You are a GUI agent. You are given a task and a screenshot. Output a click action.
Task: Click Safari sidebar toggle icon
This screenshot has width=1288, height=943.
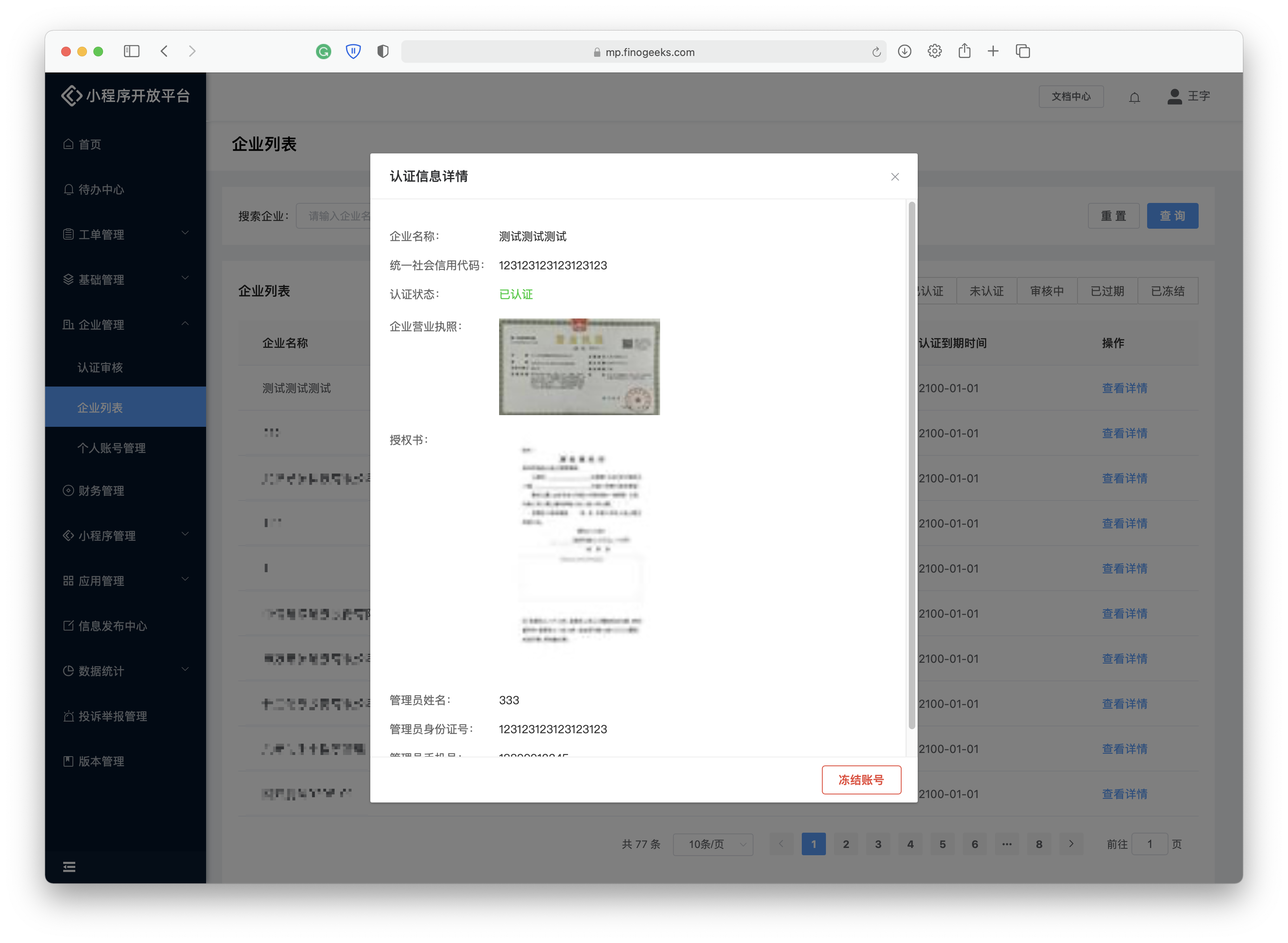click(x=131, y=52)
